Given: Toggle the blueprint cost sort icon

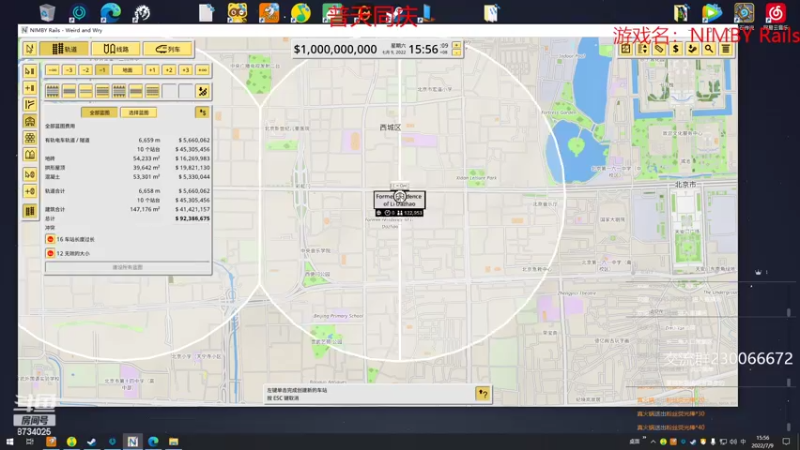Looking at the screenshot, I should [x=202, y=112].
